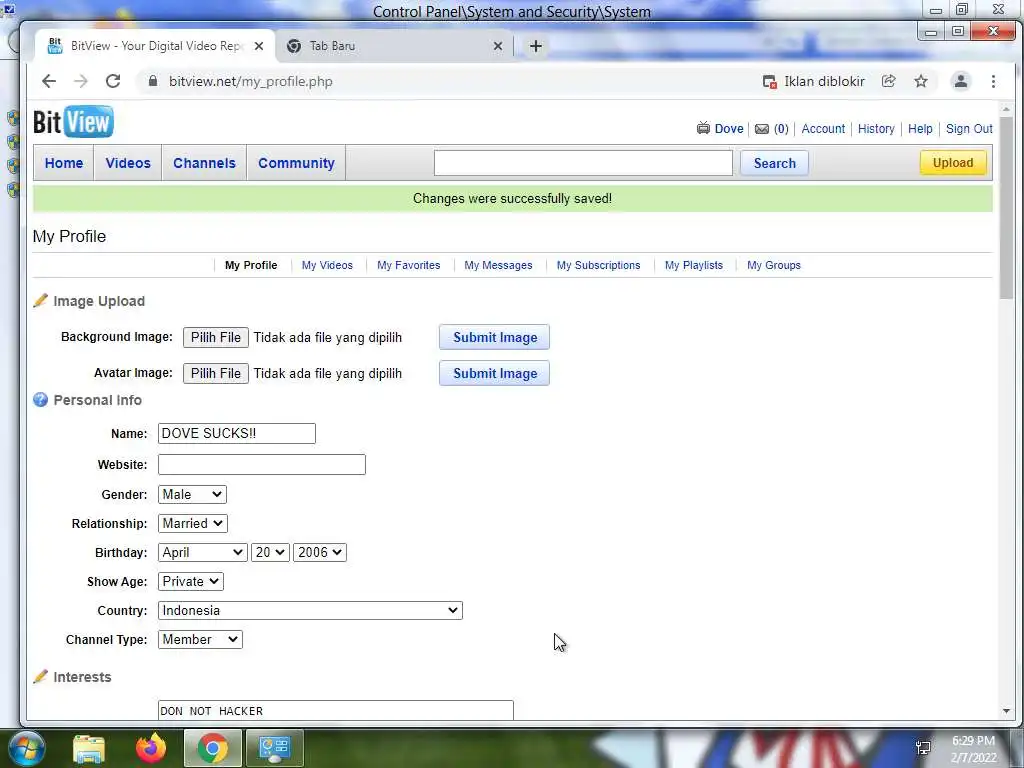Image resolution: width=1024 pixels, height=768 pixels.
Task: Open the Iklan diblokir ad blocked notice
Action: point(814,81)
